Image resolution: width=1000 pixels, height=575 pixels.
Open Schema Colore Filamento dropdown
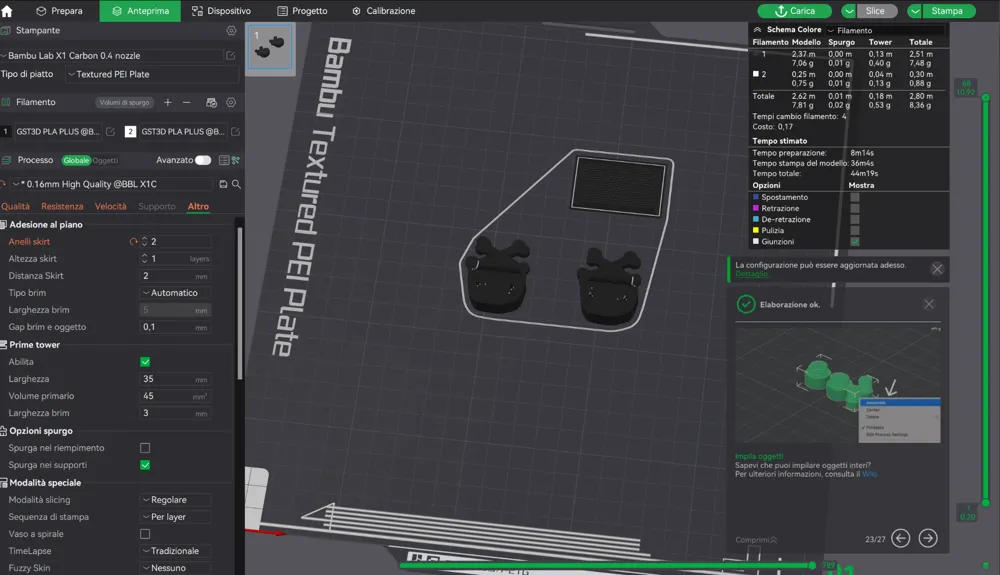click(886, 30)
